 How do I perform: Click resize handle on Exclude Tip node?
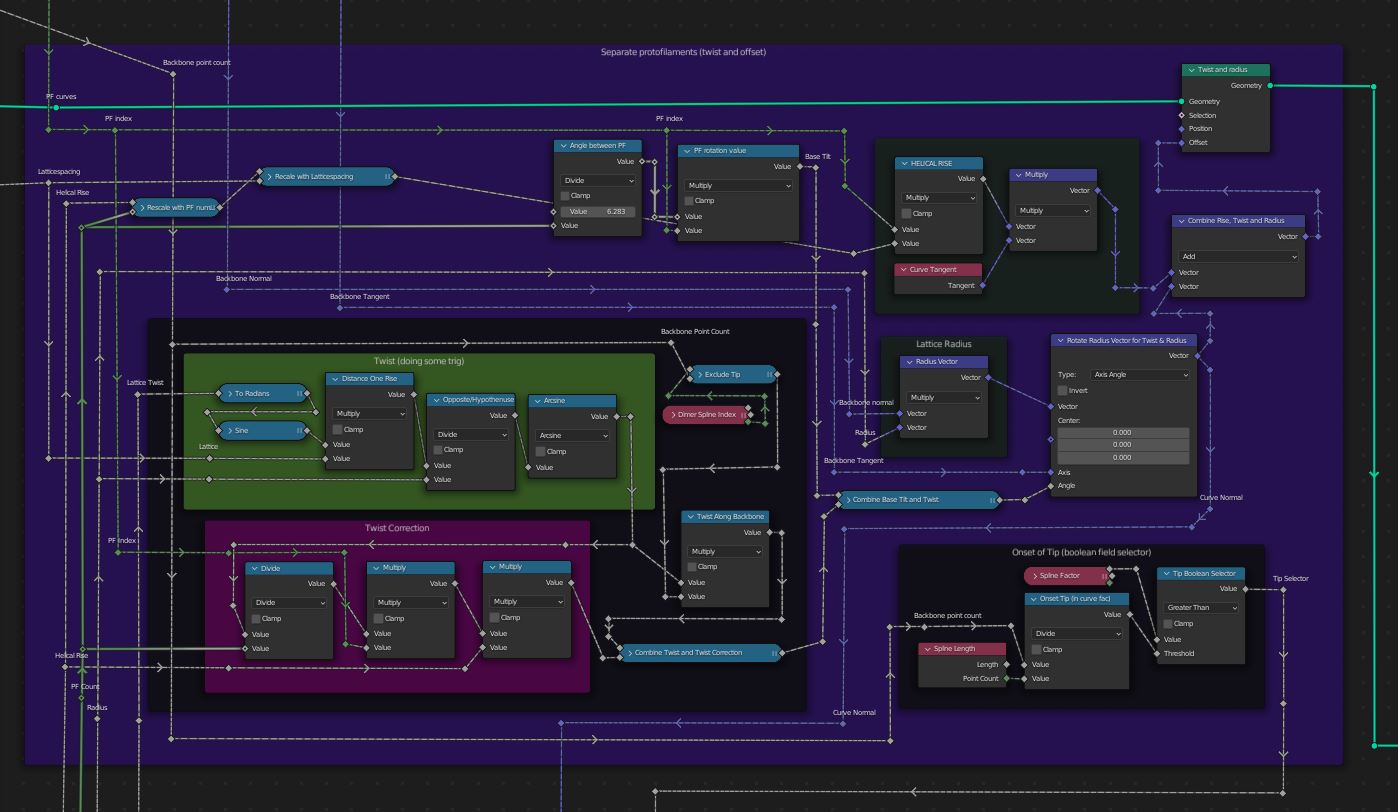click(x=769, y=374)
